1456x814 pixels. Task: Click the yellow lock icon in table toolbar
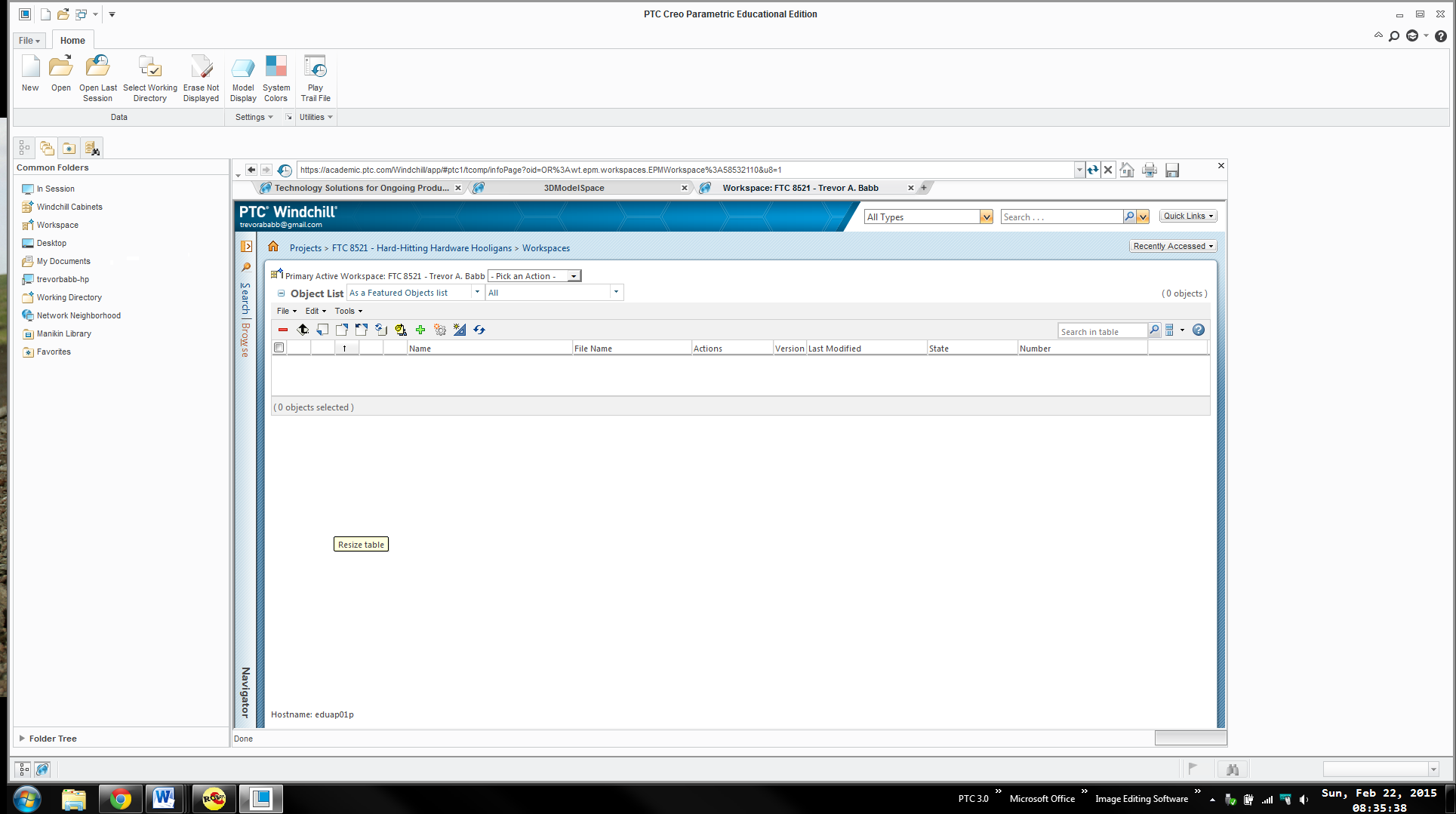[x=401, y=330]
